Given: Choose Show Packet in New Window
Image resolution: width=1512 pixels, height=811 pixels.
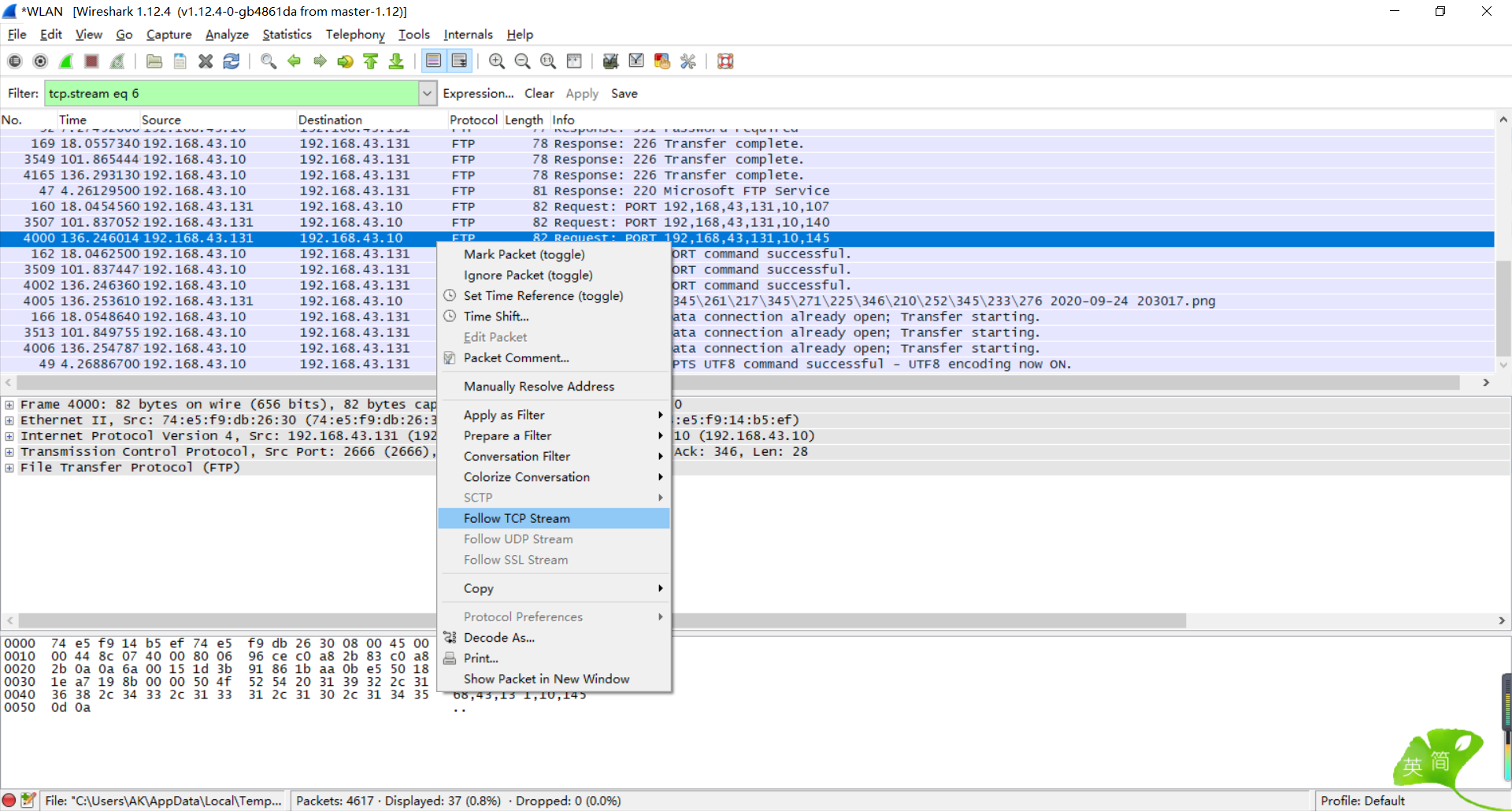Looking at the screenshot, I should point(554,679).
